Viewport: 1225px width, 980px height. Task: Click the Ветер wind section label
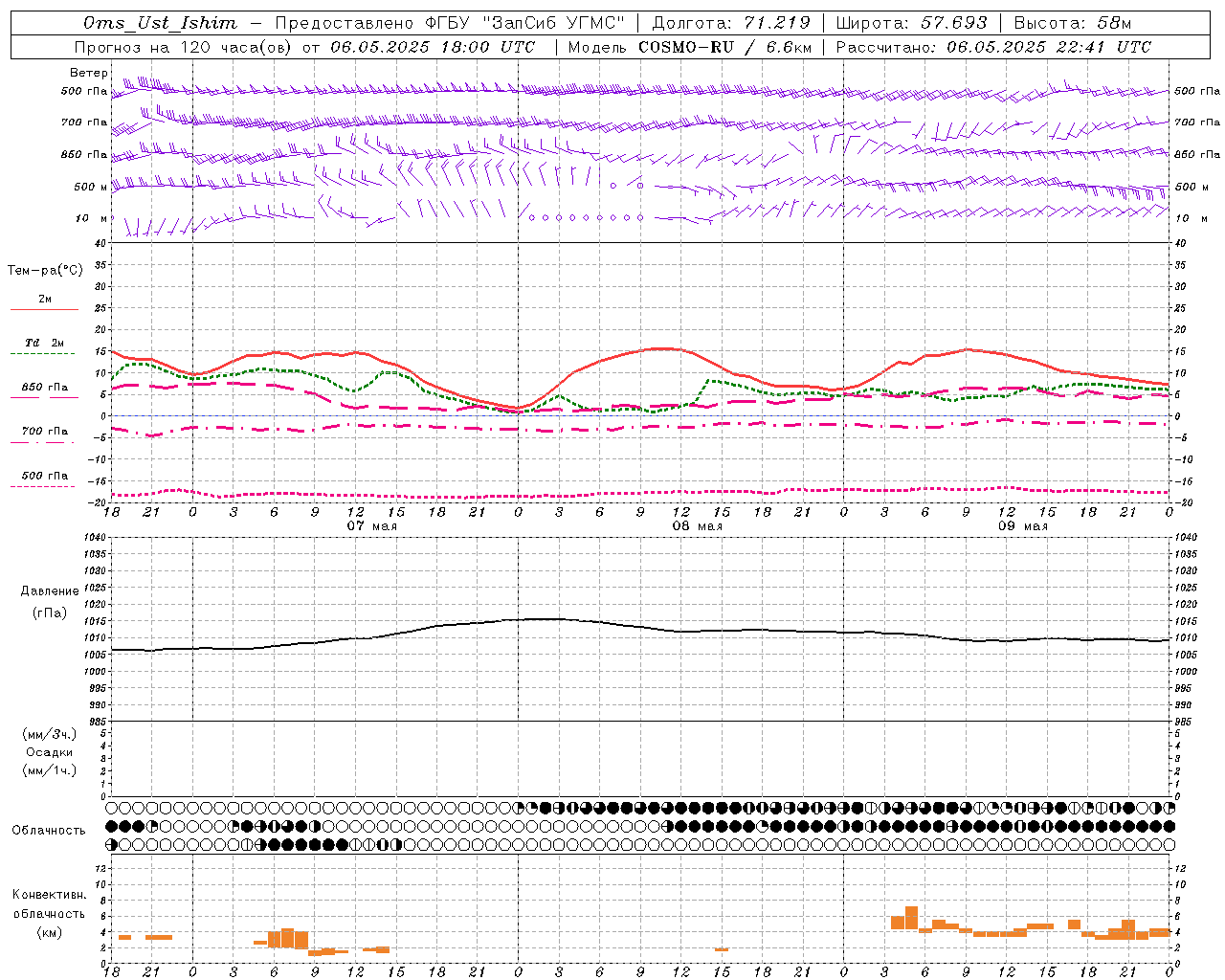point(89,73)
